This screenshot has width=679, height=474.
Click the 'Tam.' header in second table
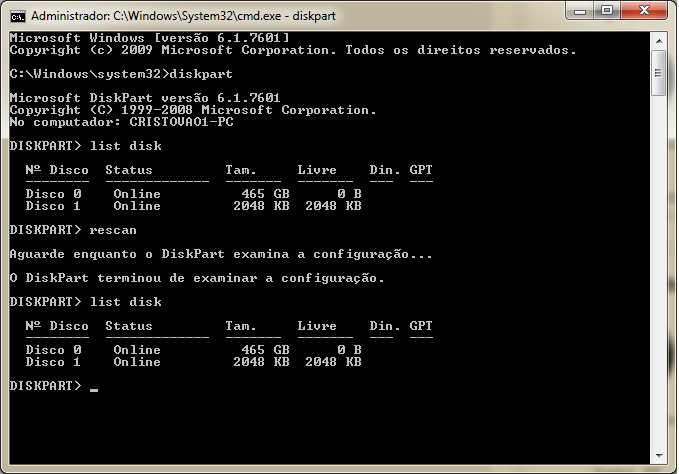[241, 325]
